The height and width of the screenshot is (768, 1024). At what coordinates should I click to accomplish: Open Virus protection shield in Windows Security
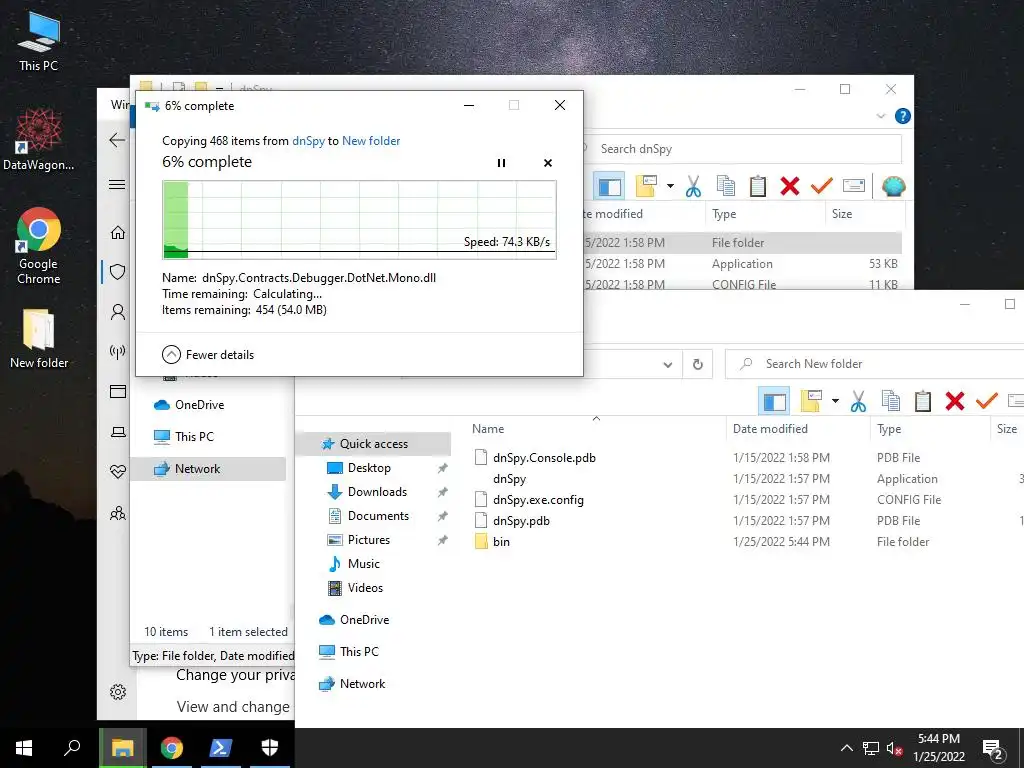pyautogui.click(x=118, y=272)
